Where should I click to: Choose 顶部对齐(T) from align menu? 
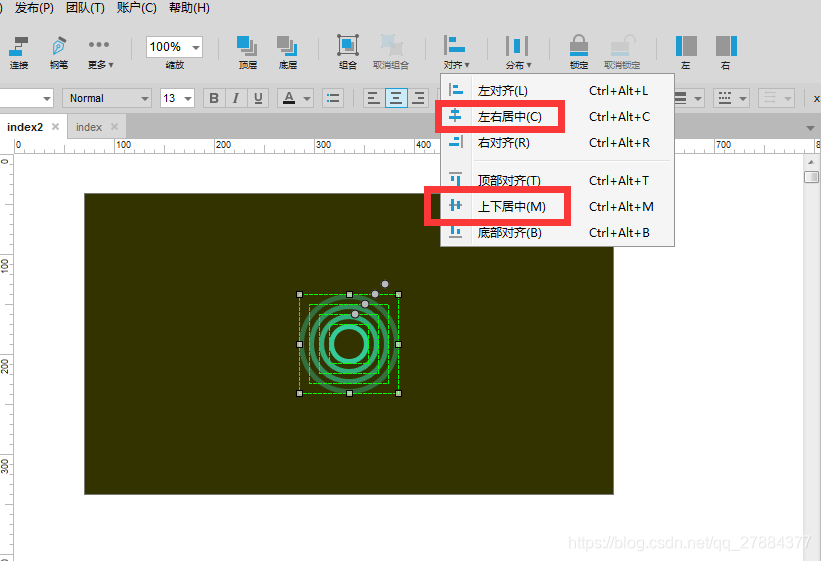pos(557,180)
